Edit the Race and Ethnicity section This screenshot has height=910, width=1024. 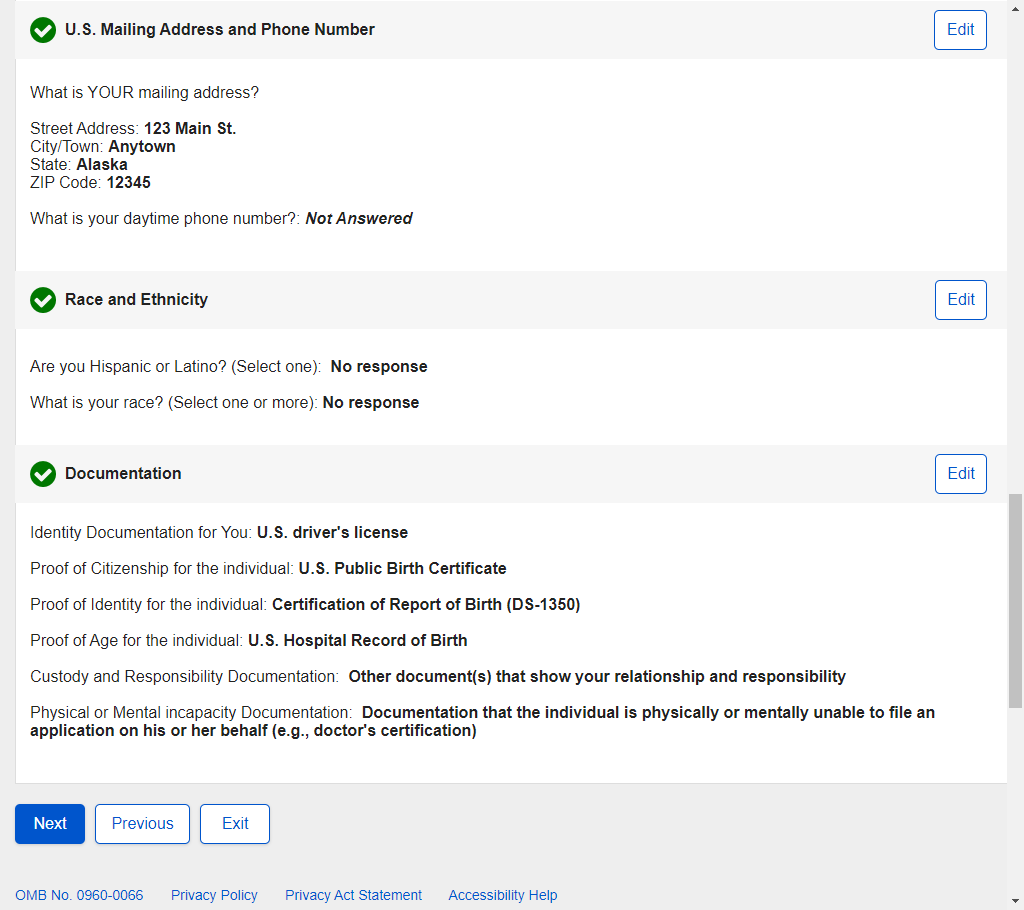coord(960,300)
